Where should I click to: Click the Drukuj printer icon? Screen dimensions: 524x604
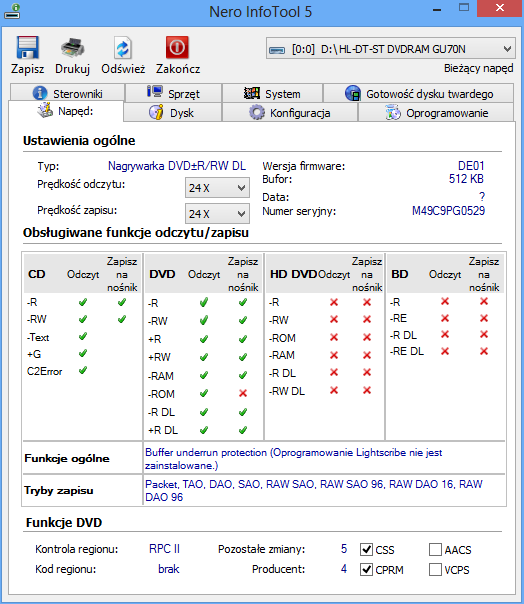[72, 47]
